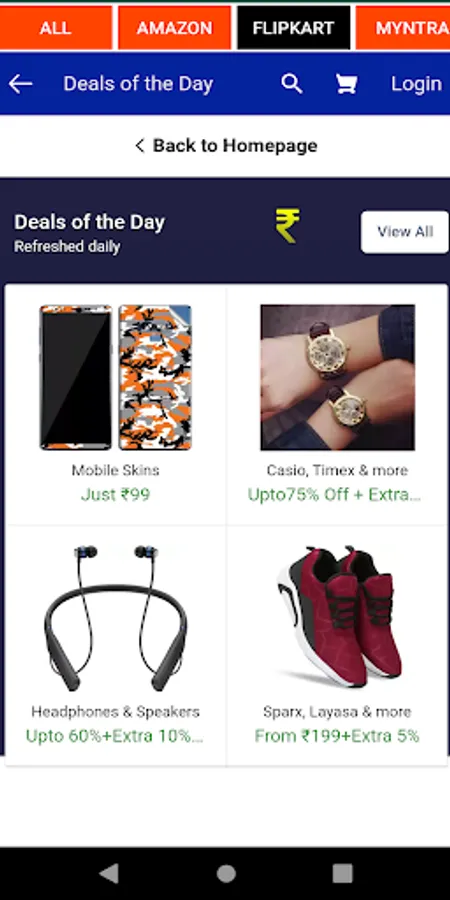
Task: Select the FLIPKART tab
Action: tap(293, 28)
